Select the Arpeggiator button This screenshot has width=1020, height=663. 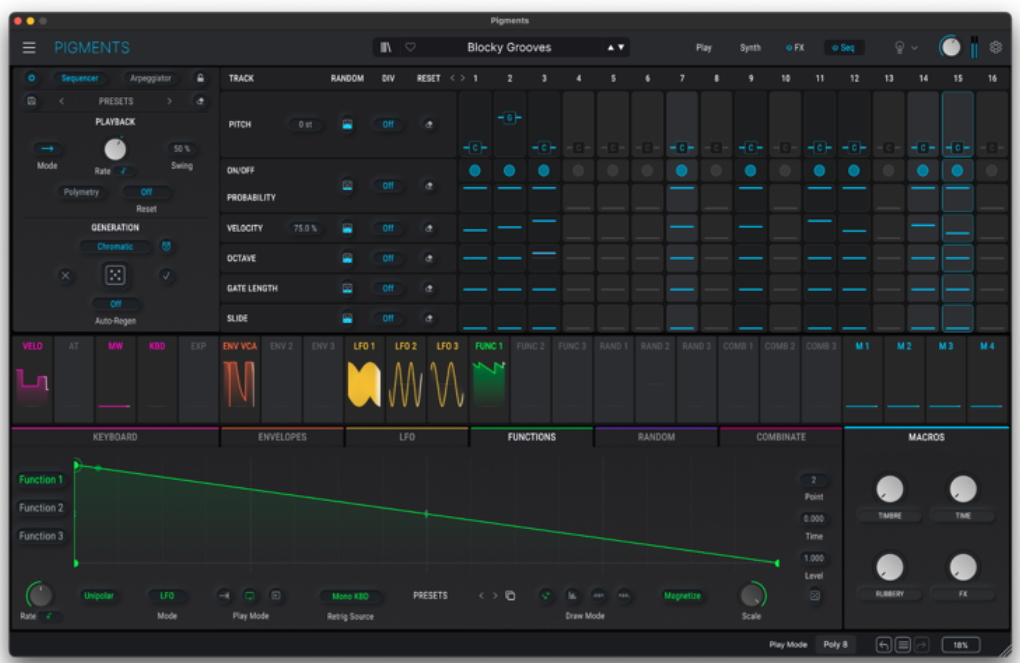[x=151, y=78]
